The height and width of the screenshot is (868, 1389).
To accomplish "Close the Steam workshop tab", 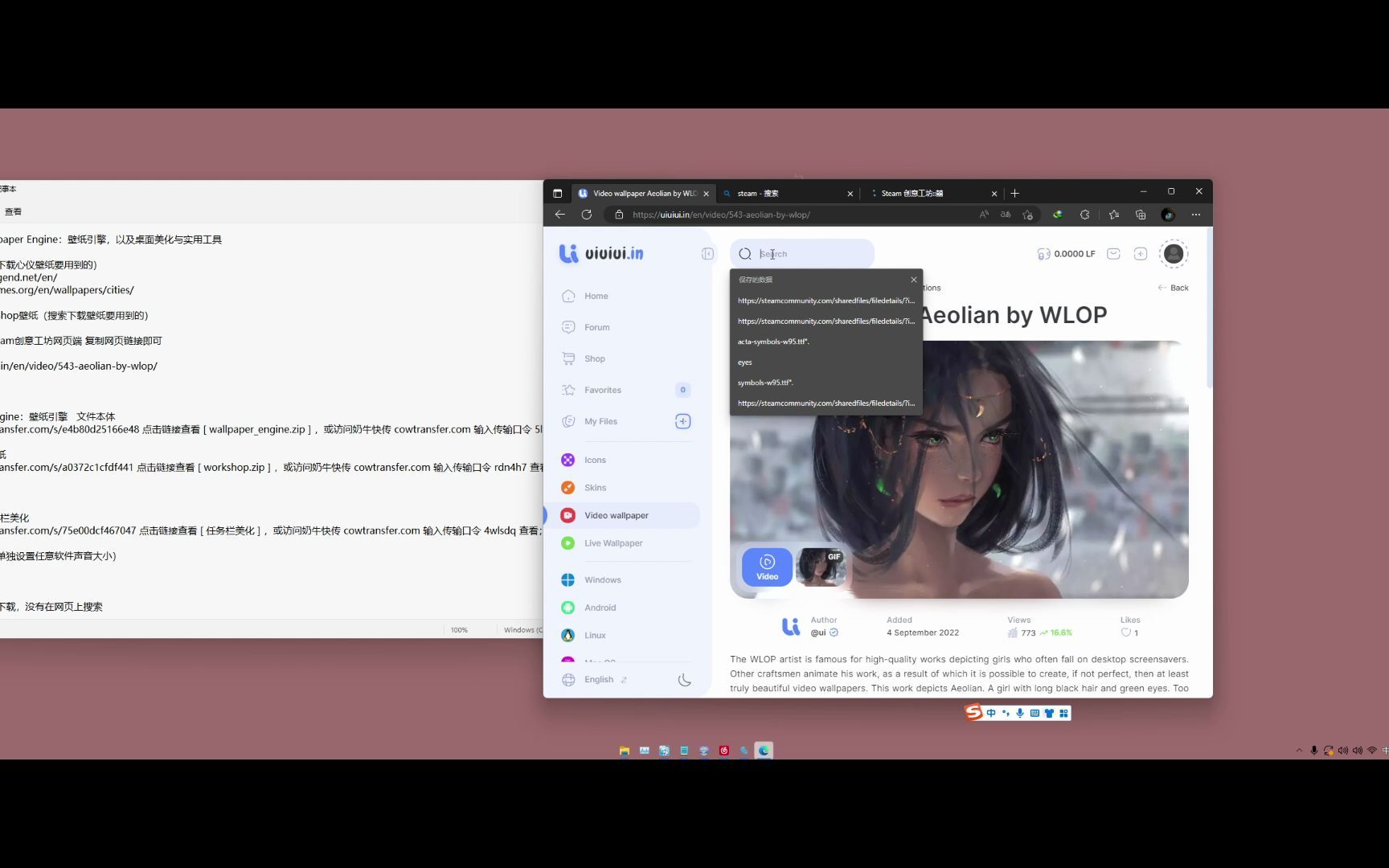I will [994, 194].
